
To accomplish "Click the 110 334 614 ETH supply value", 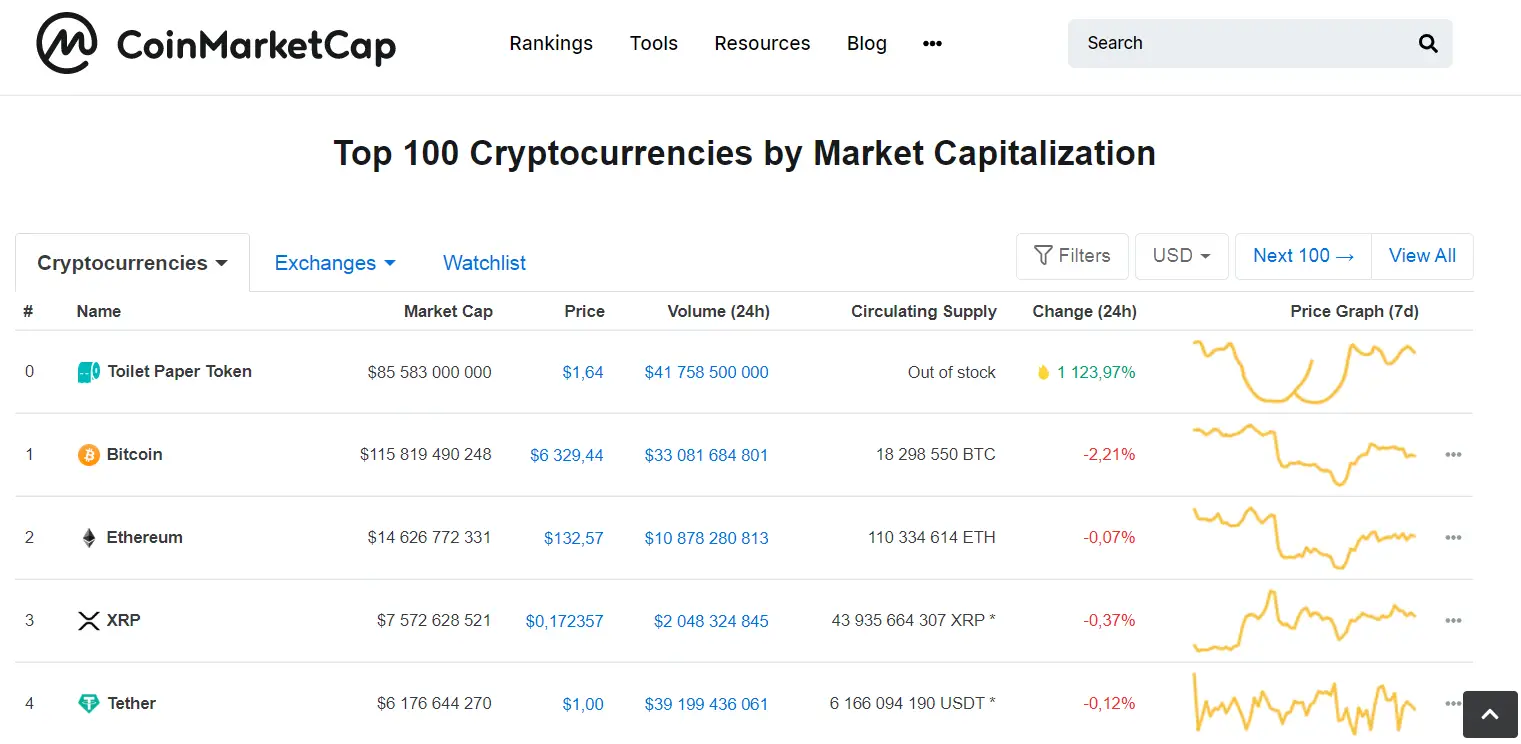I will point(932,537).
